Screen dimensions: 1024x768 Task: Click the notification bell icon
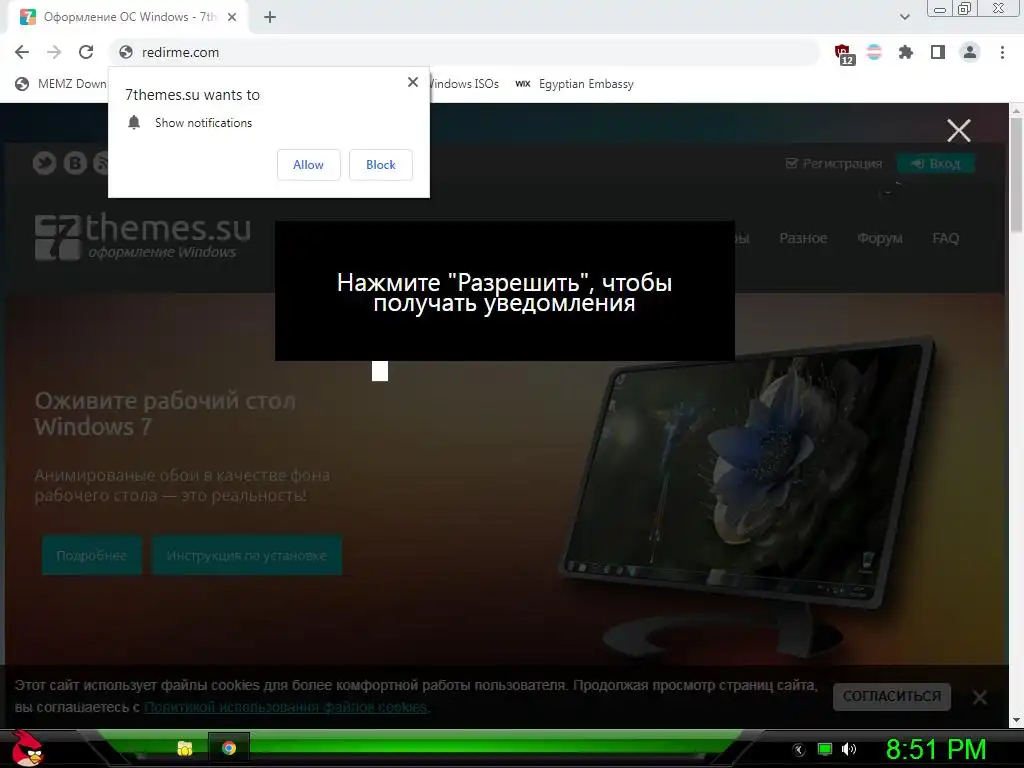pos(134,122)
